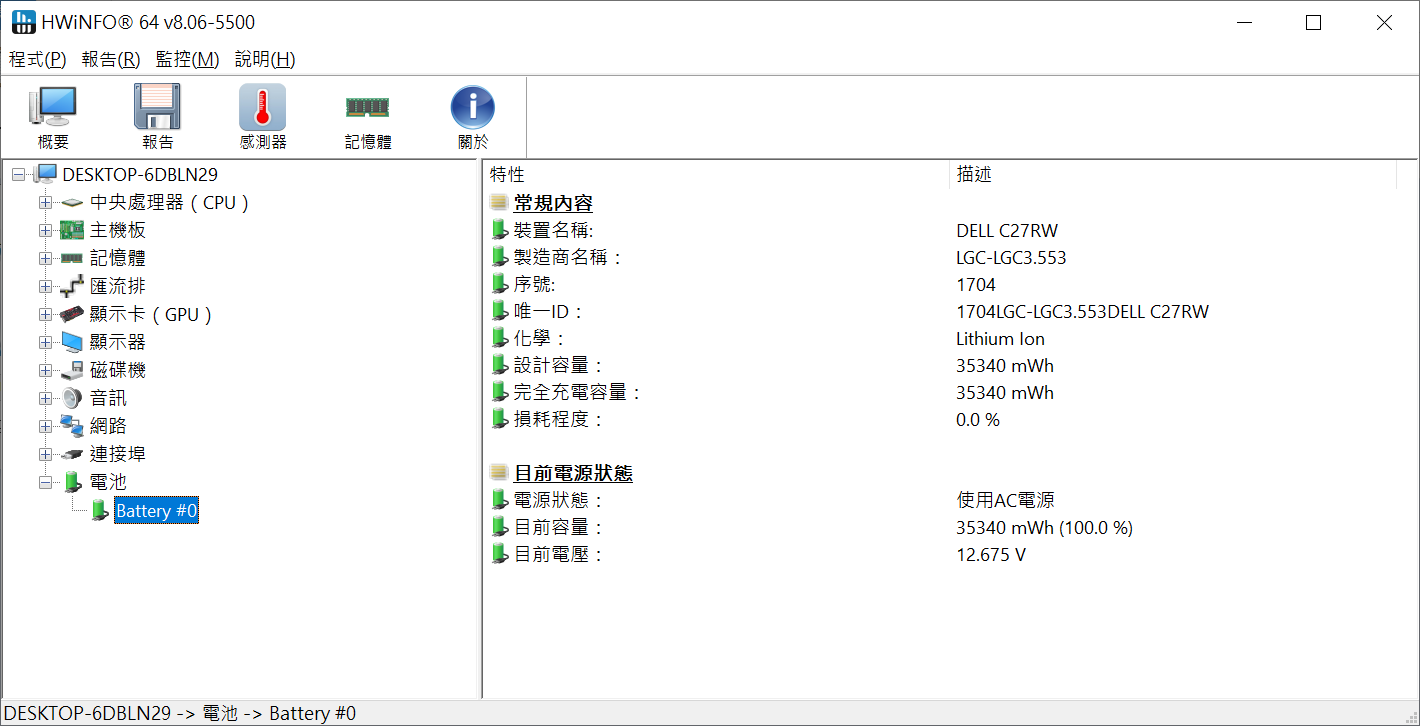
Task: Click the value 12.675 V
Action: [991, 555]
